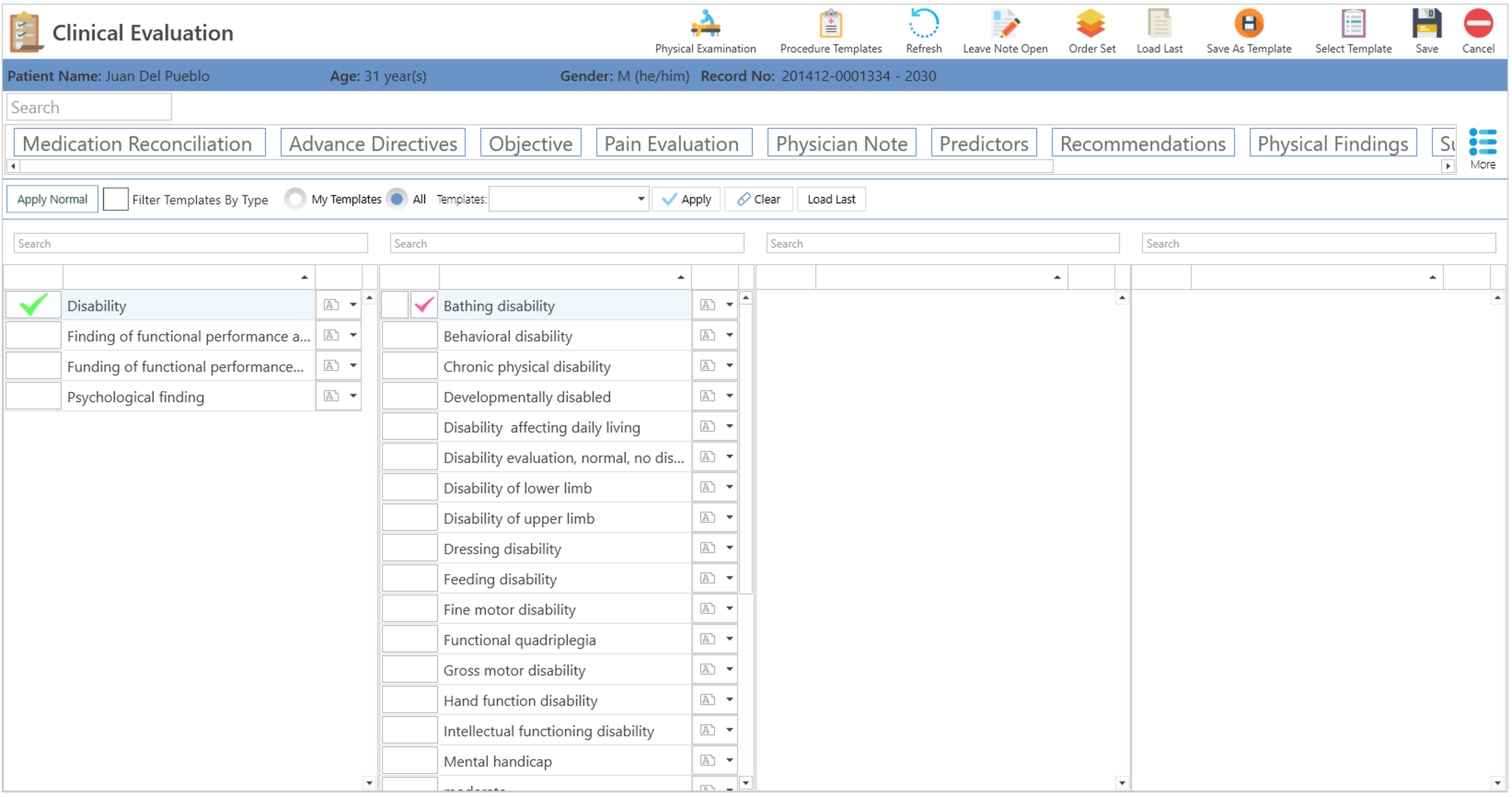1512x797 pixels.
Task: Expand dropdown arrow on Feeding disability row
Action: tap(730, 579)
